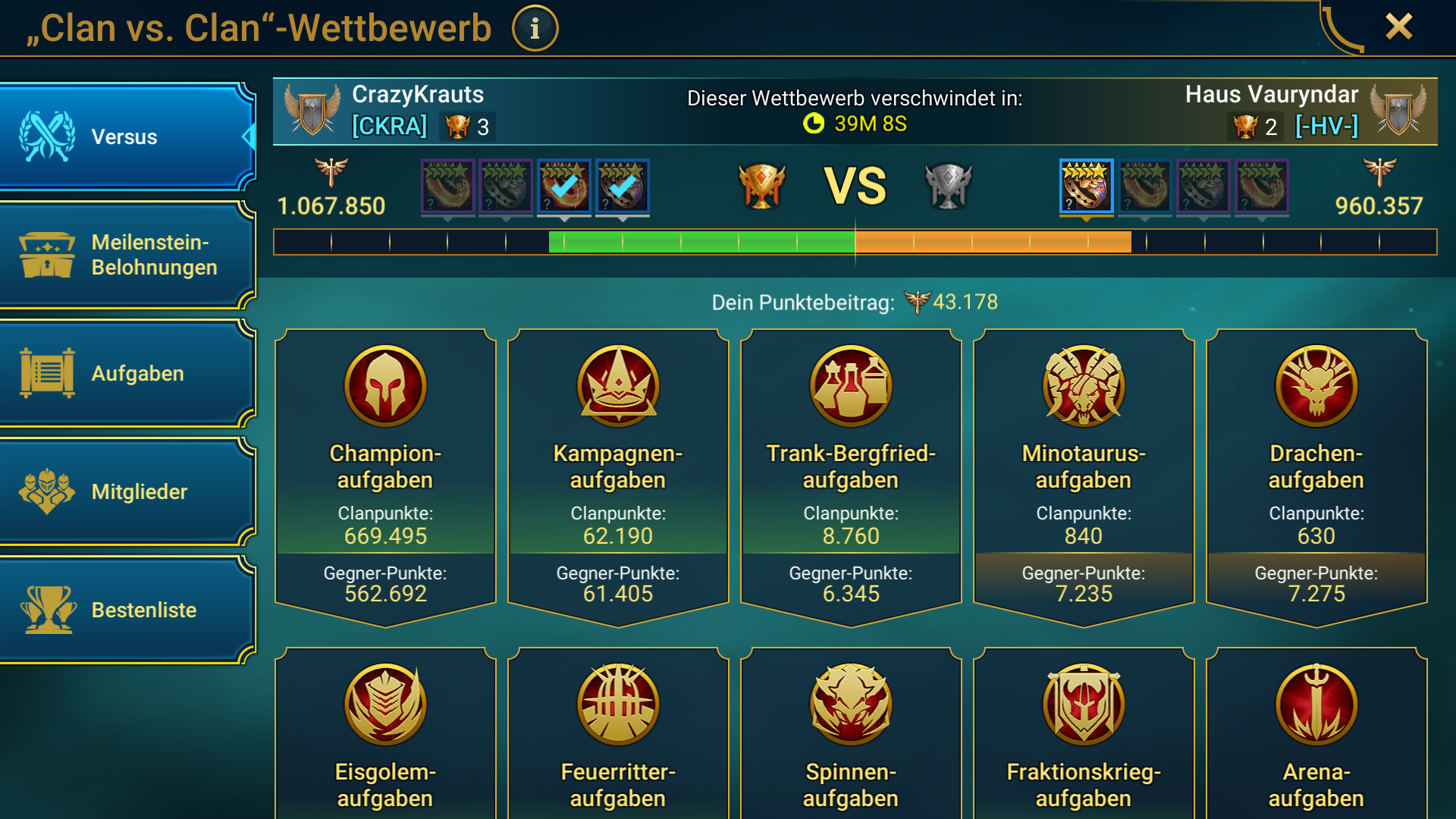The image size is (1456, 819).
Task: Select fourth CrazyKrauts reward chest with checkmark
Action: tap(623, 186)
